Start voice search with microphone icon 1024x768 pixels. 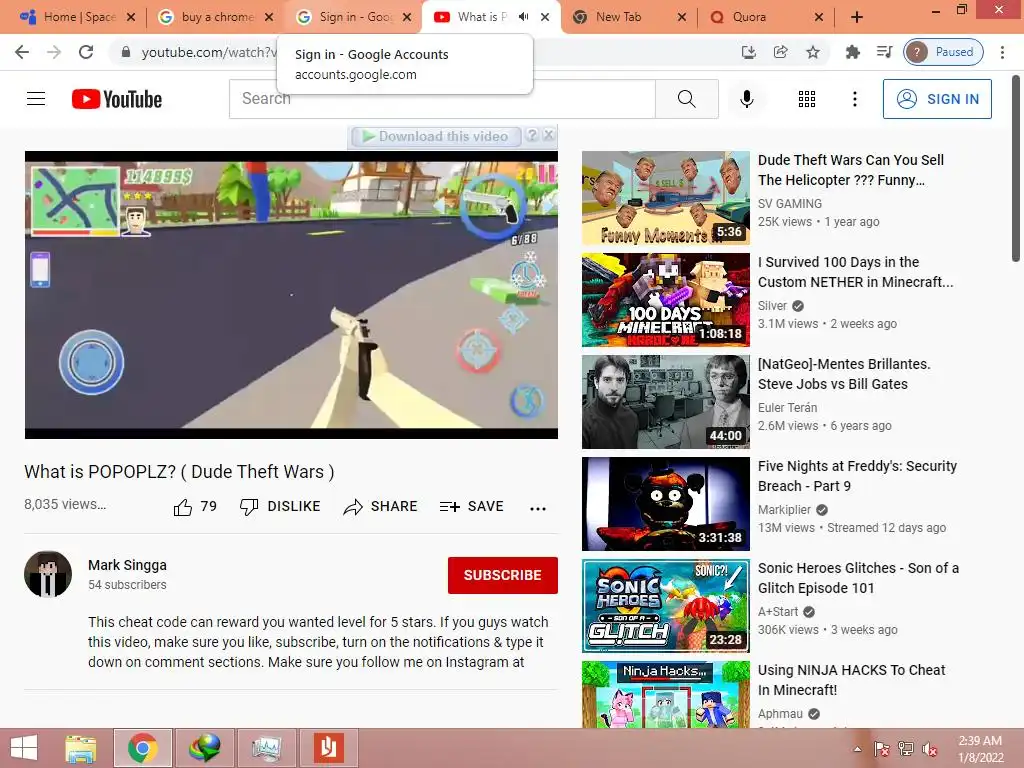(746, 99)
